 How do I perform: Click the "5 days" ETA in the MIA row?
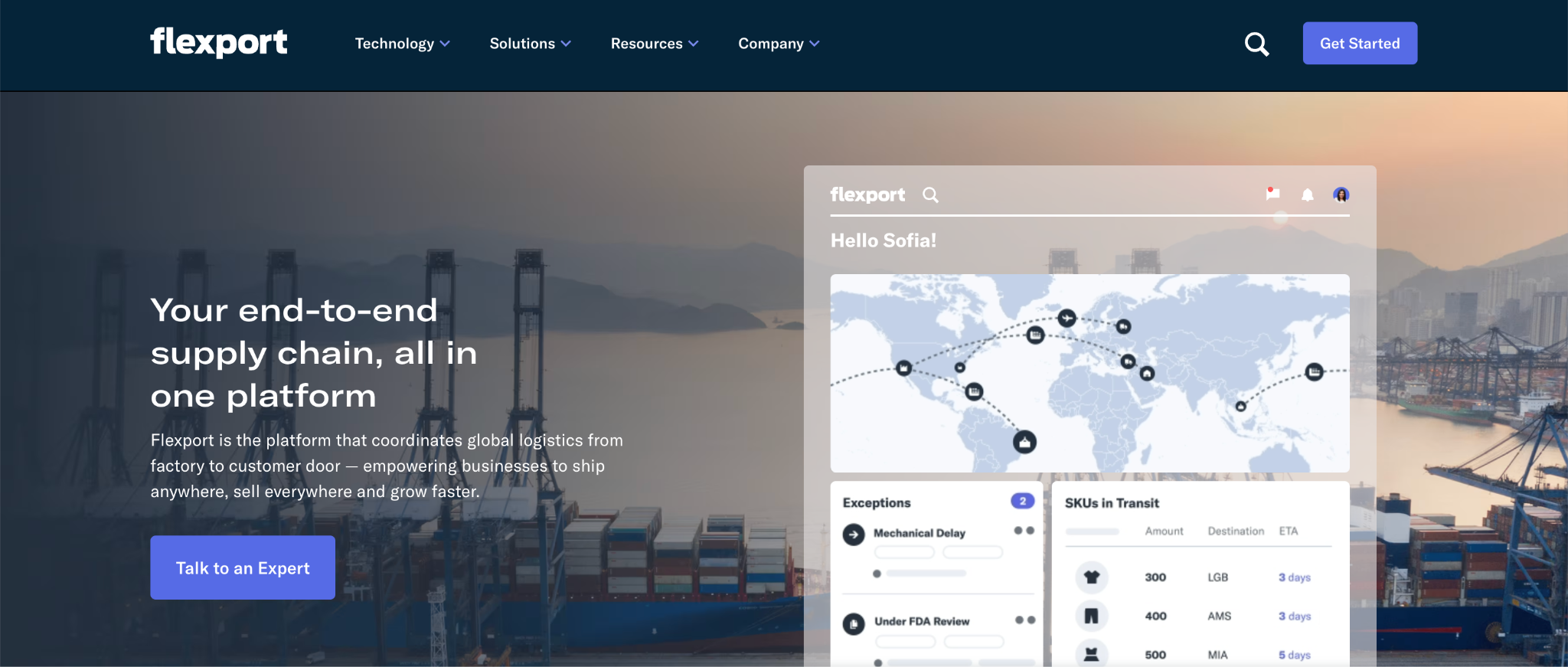point(1295,655)
